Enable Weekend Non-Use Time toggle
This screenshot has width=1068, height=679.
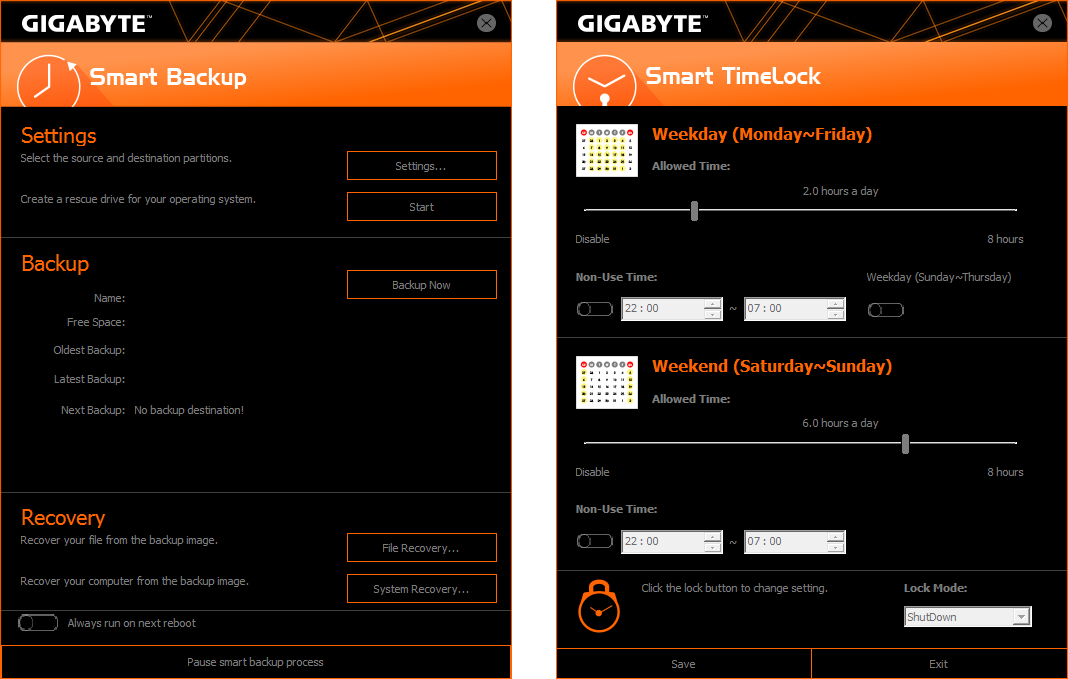click(x=595, y=541)
